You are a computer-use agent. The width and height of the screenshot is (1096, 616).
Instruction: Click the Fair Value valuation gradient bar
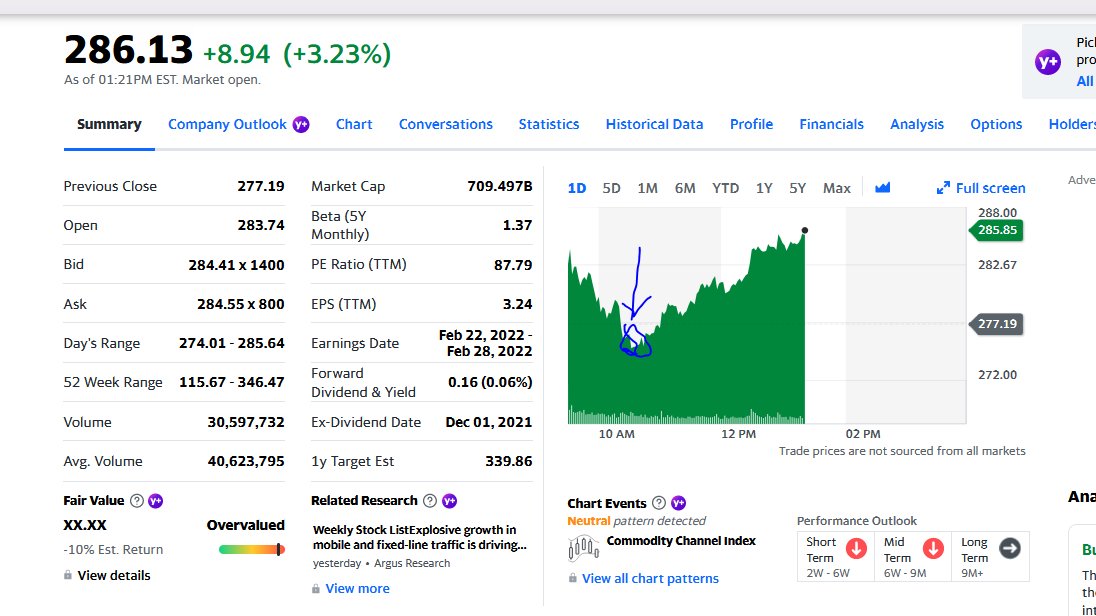252,550
